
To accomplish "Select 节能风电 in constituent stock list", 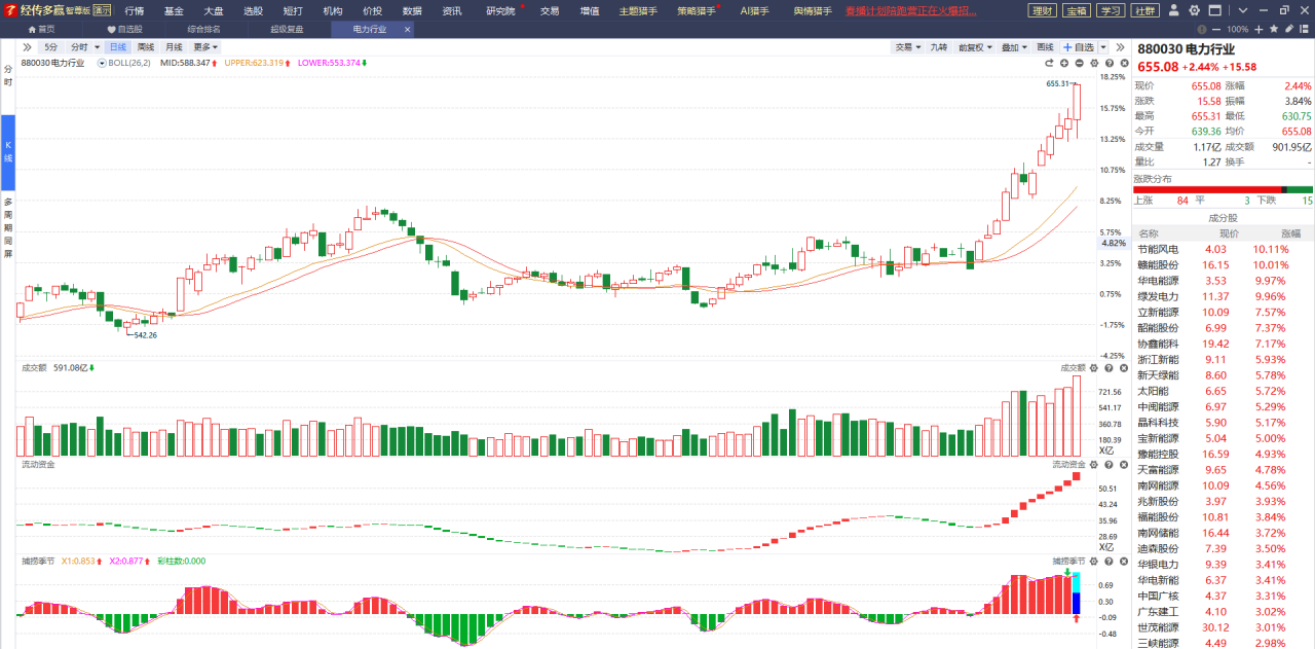I will [1158, 249].
